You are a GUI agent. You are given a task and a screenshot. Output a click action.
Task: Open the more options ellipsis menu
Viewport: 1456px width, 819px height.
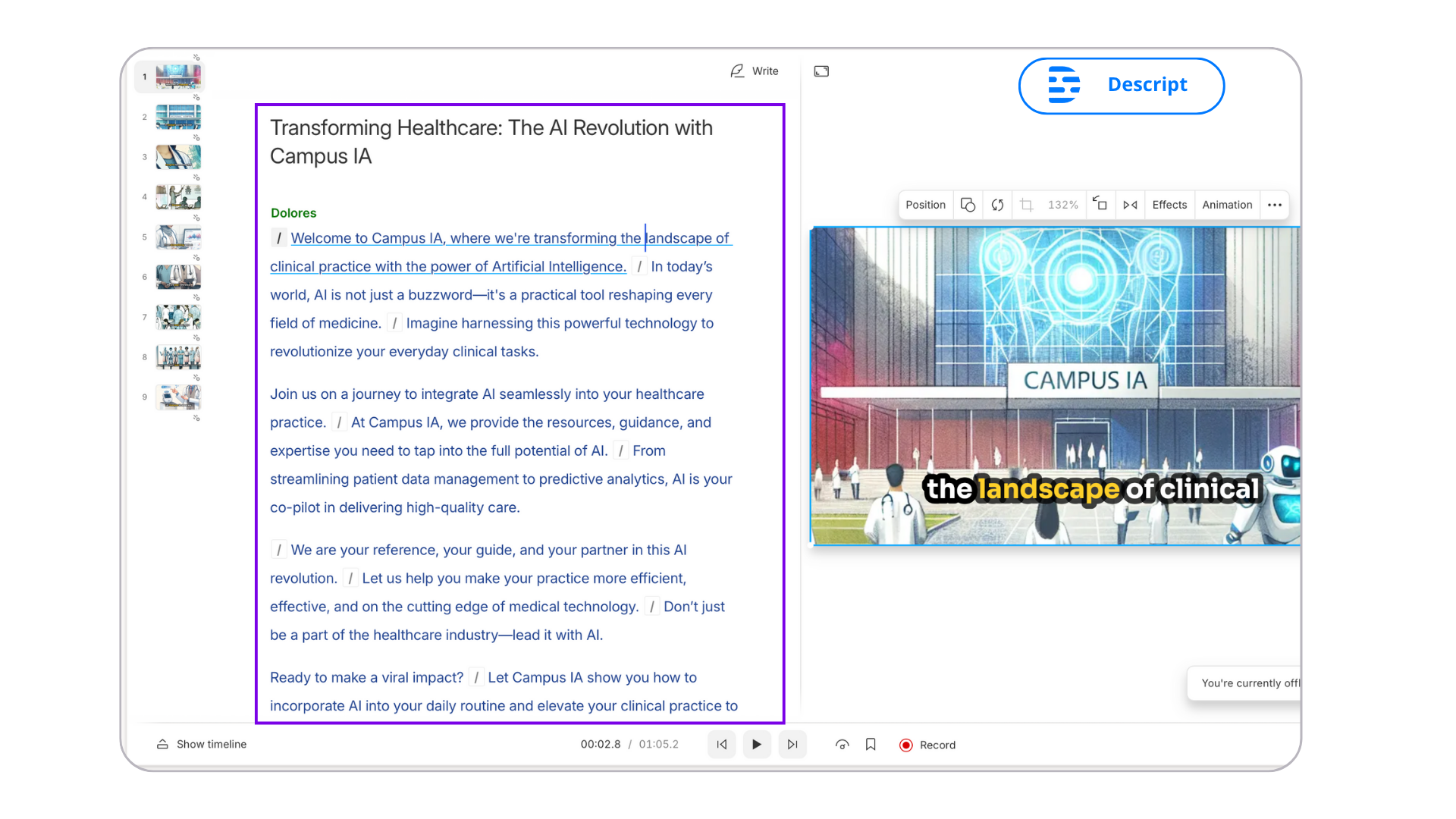coord(1275,205)
